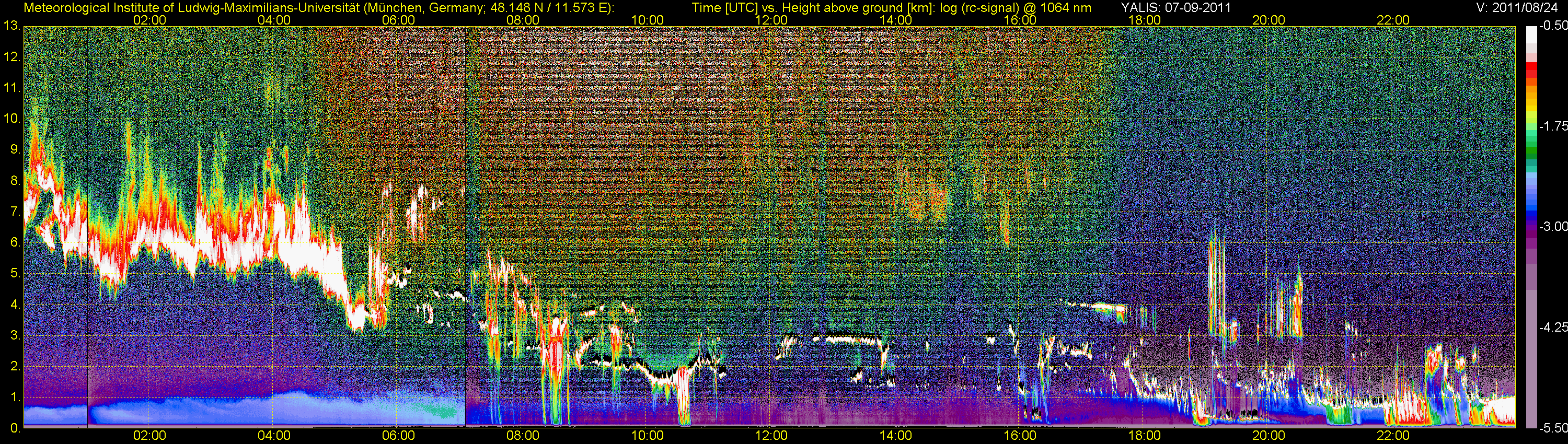Click the '13.' height axis label
The height and width of the screenshot is (444, 1568).
point(11,26)
